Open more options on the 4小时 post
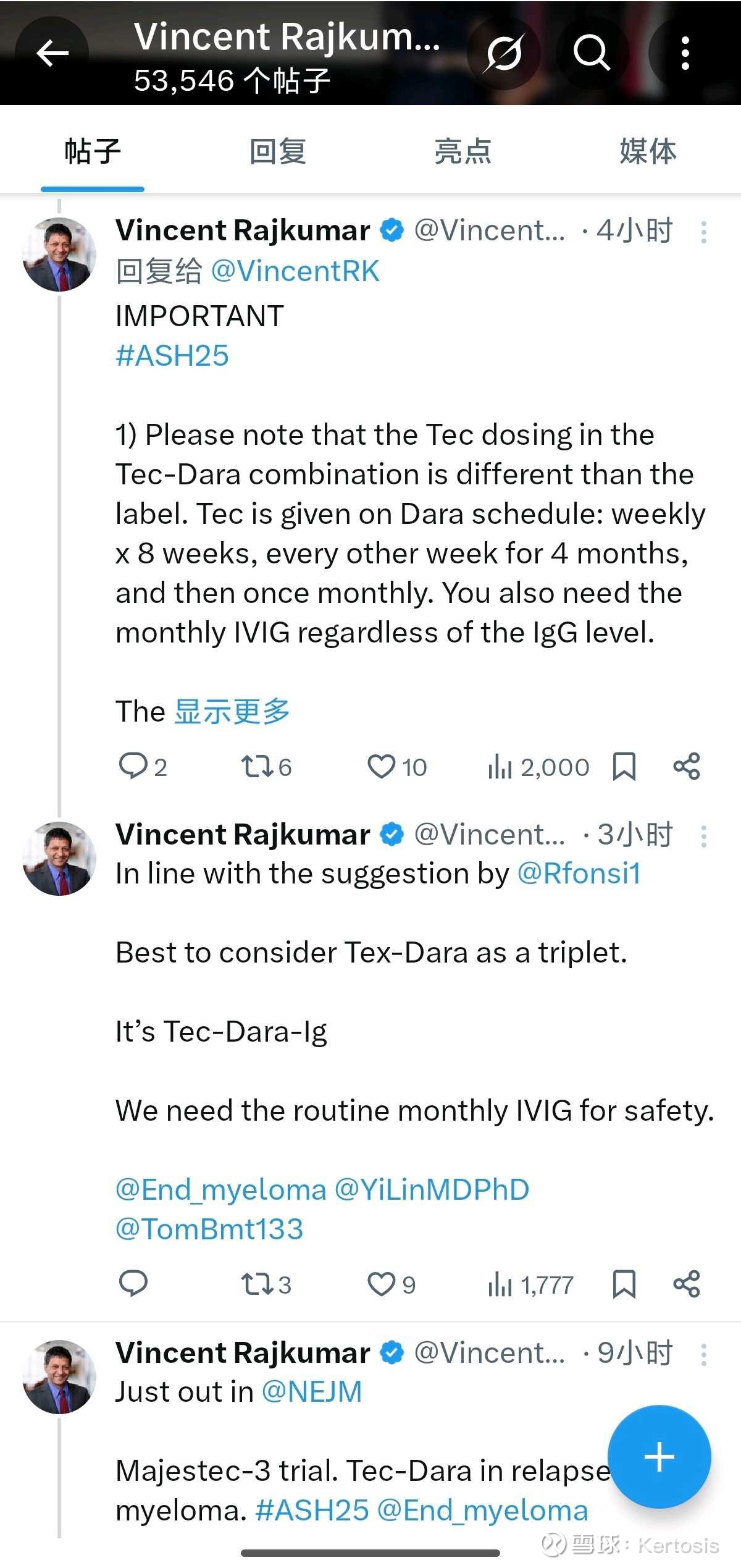The width and height of the screenshot is (741, 1568). [703, 232]
